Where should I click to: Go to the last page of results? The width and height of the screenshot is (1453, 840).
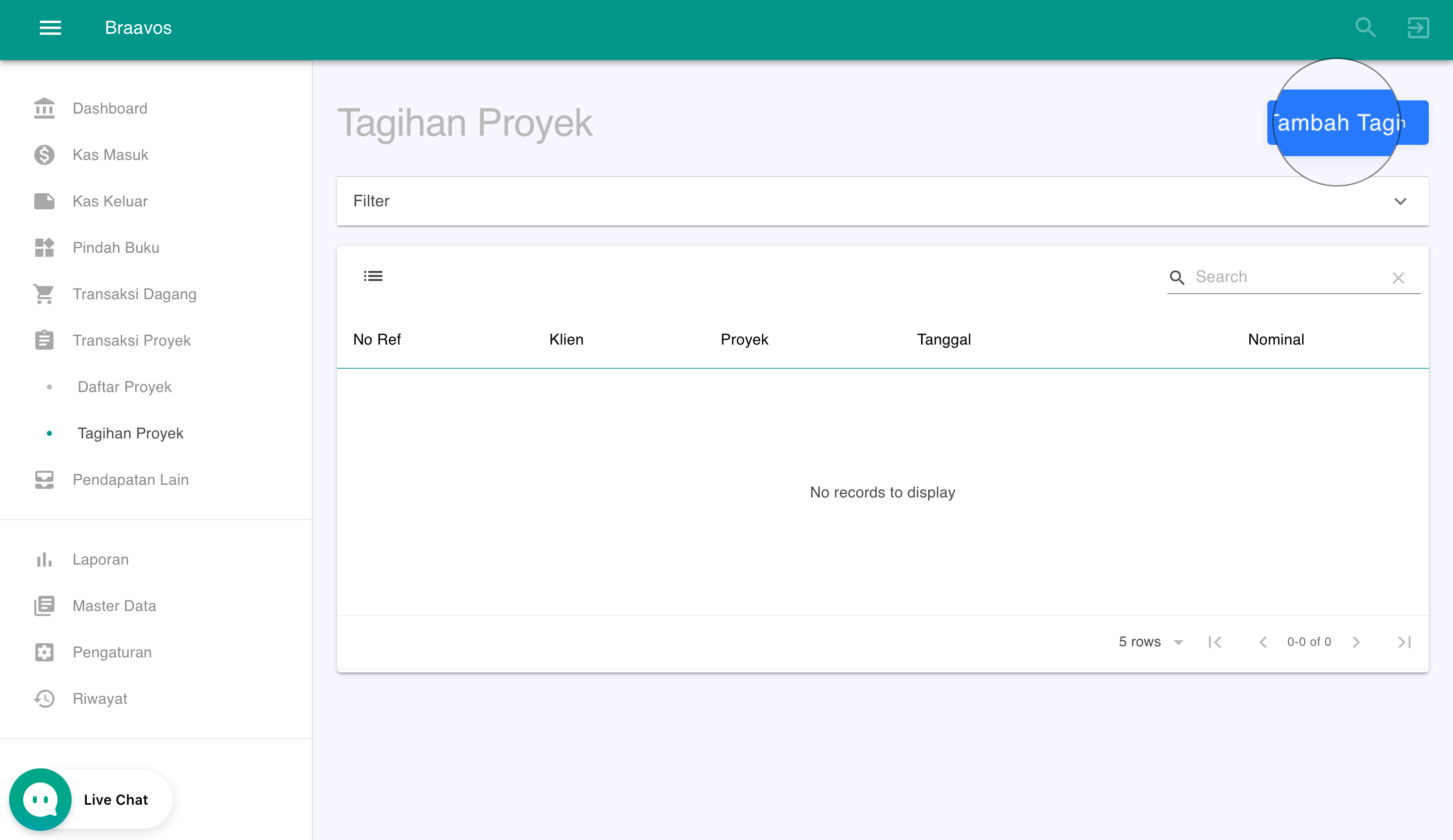coord(1405,642)
